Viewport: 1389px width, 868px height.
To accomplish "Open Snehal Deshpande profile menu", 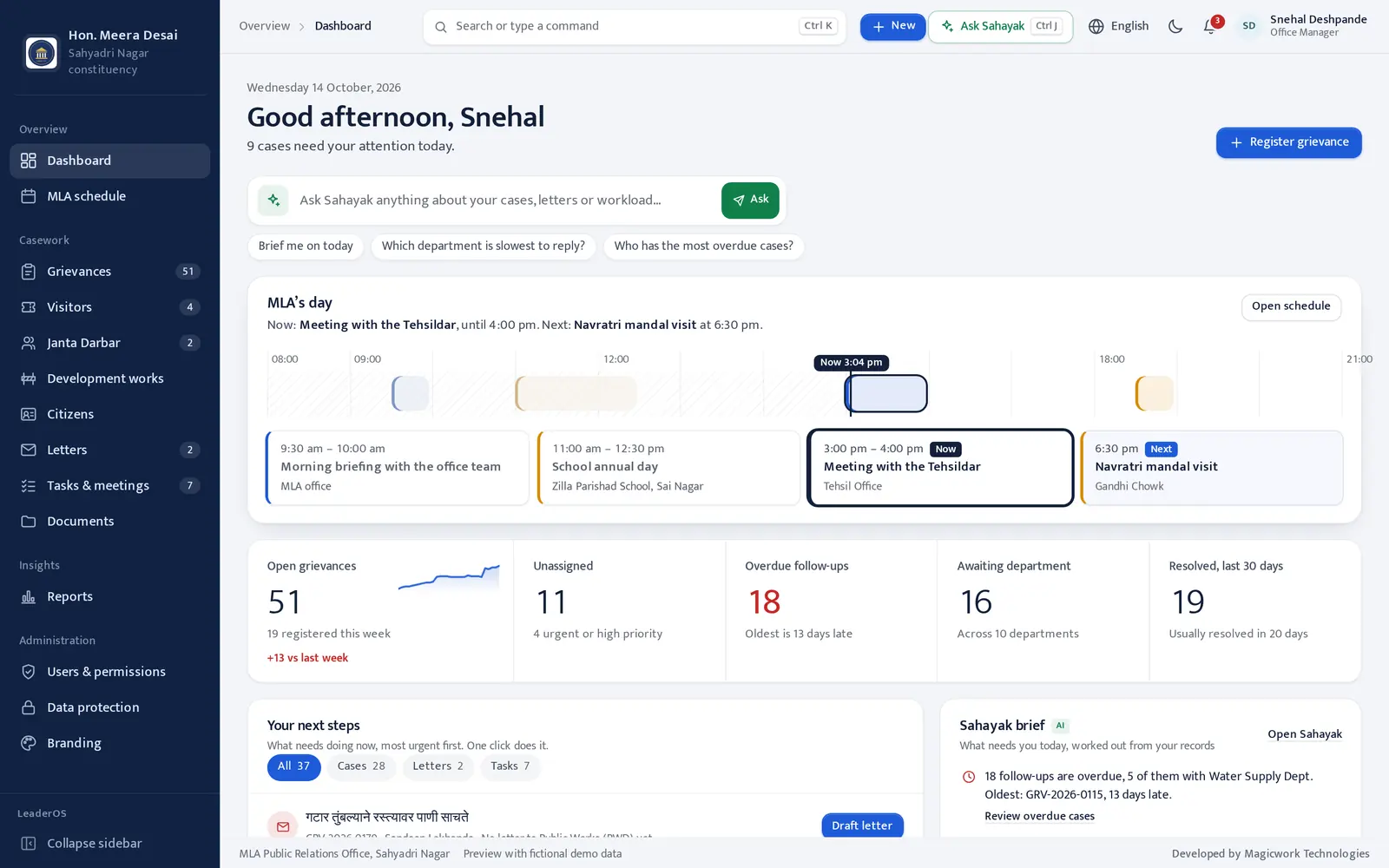I will click(x=1302, y=26).
